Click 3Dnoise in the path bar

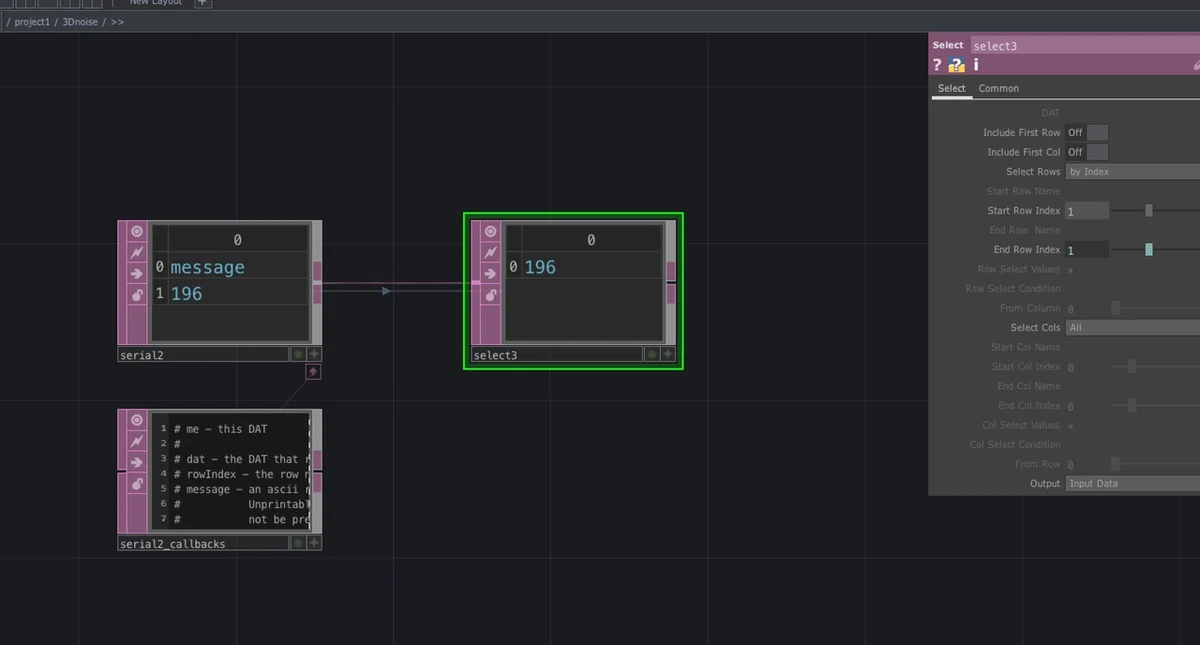click(x=80, y=21)
